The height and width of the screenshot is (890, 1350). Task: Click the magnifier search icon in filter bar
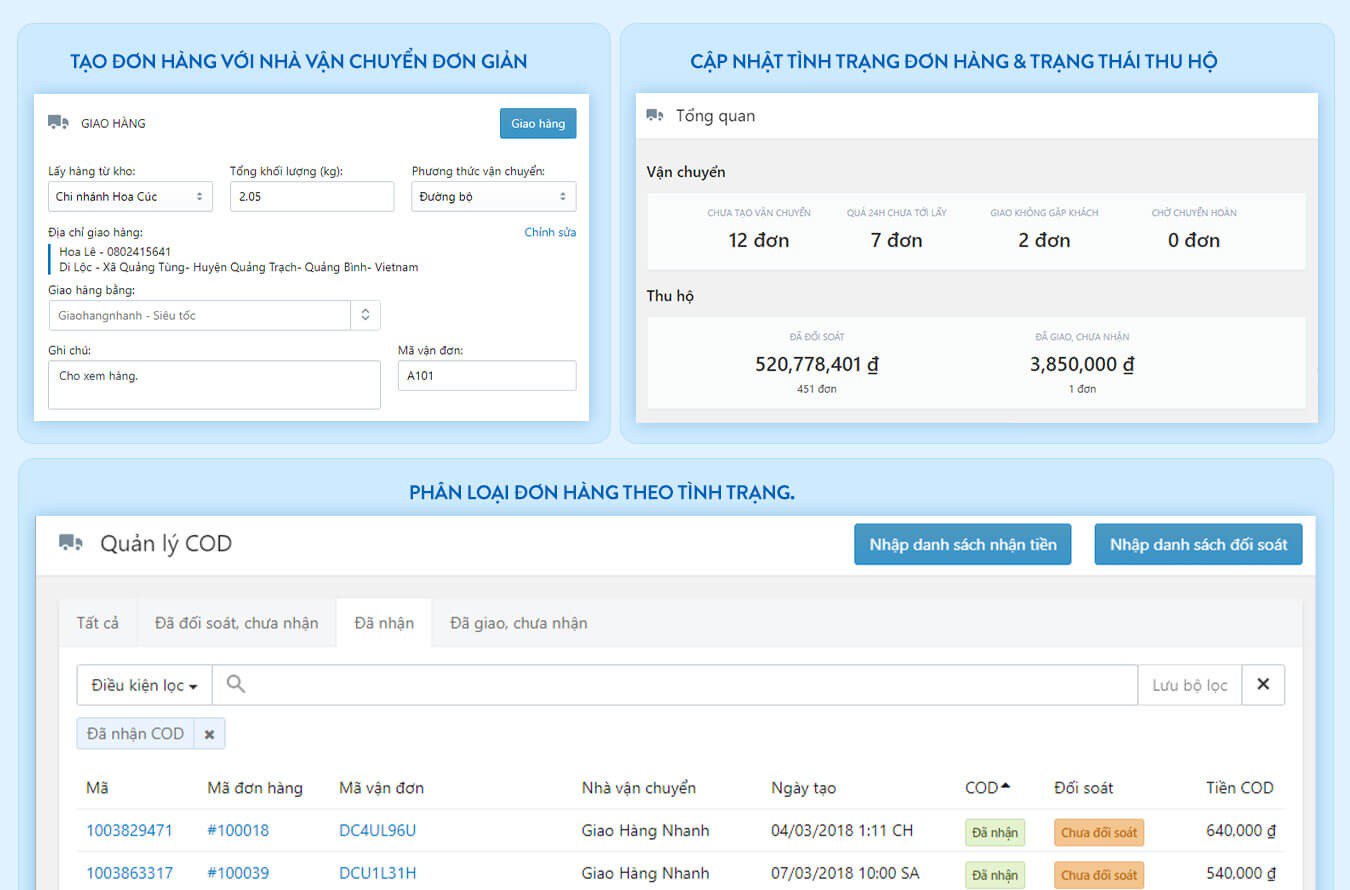click(x=236, y=684)
